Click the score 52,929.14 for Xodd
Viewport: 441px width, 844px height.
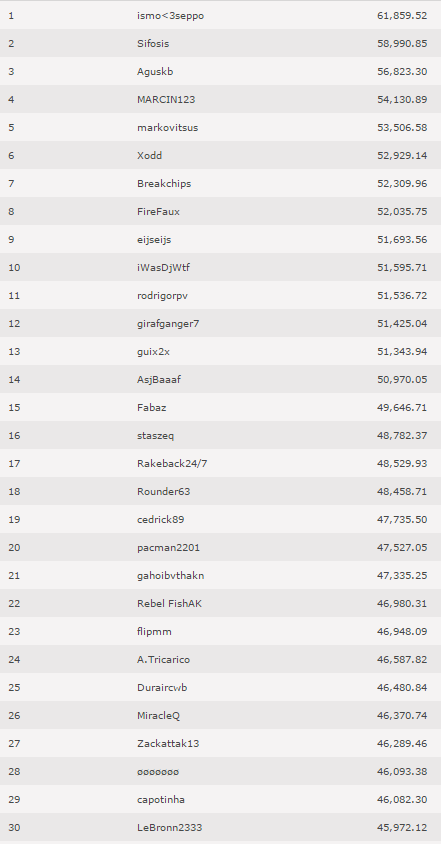tap(402, 156)
